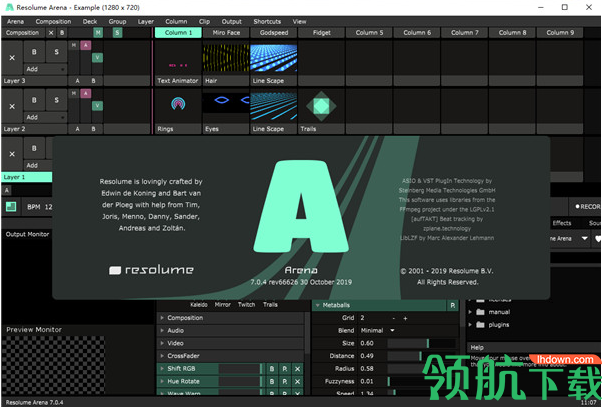This screenshot has width=602, height=407.
Task: Open preset menu for Shift RGB effect
Action: 284,369
